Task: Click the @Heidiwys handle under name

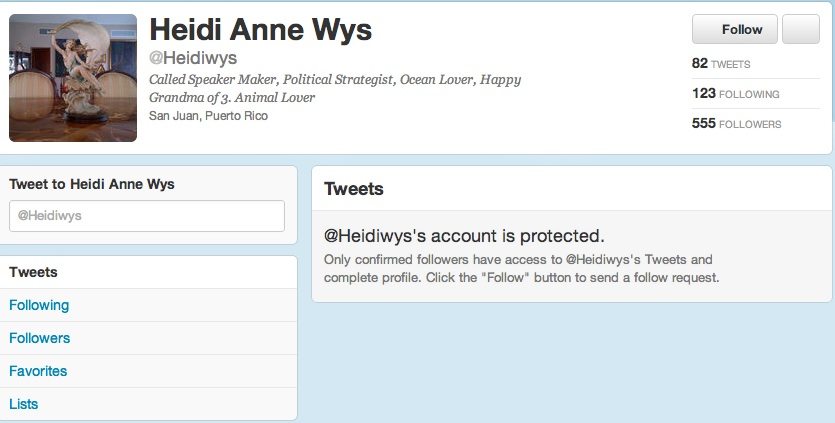Action: coord(193,58)
